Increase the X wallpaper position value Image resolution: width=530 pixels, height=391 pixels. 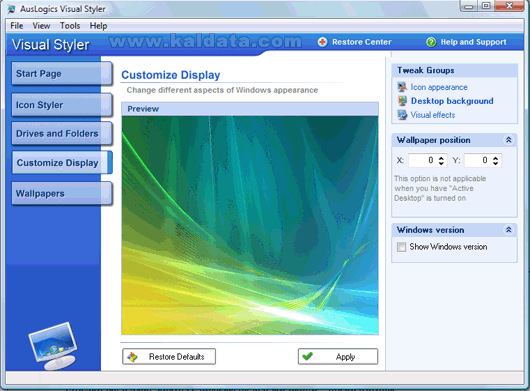tap(441, 157)
